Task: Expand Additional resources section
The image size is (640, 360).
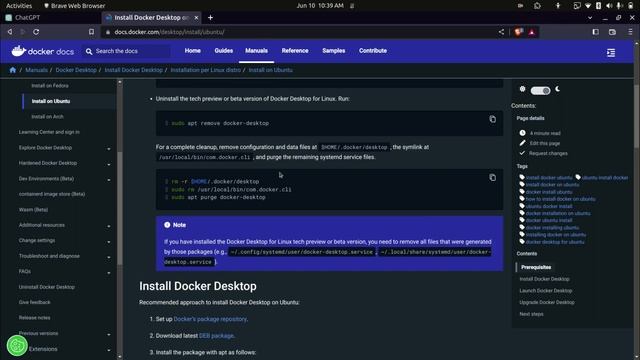Action: tap(109, 226)
